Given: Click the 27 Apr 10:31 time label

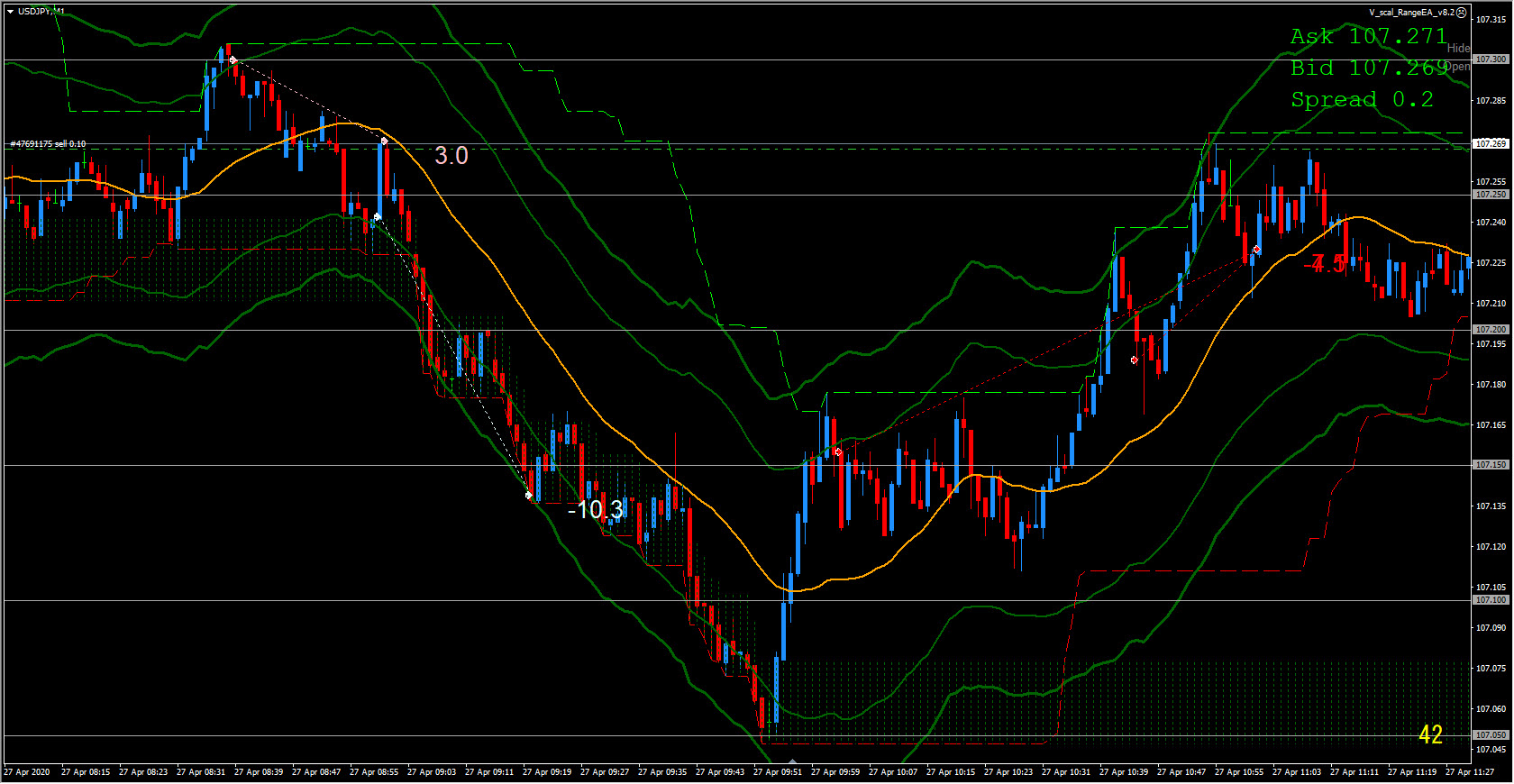Looking at the screenshot, I should [1066, 772].
